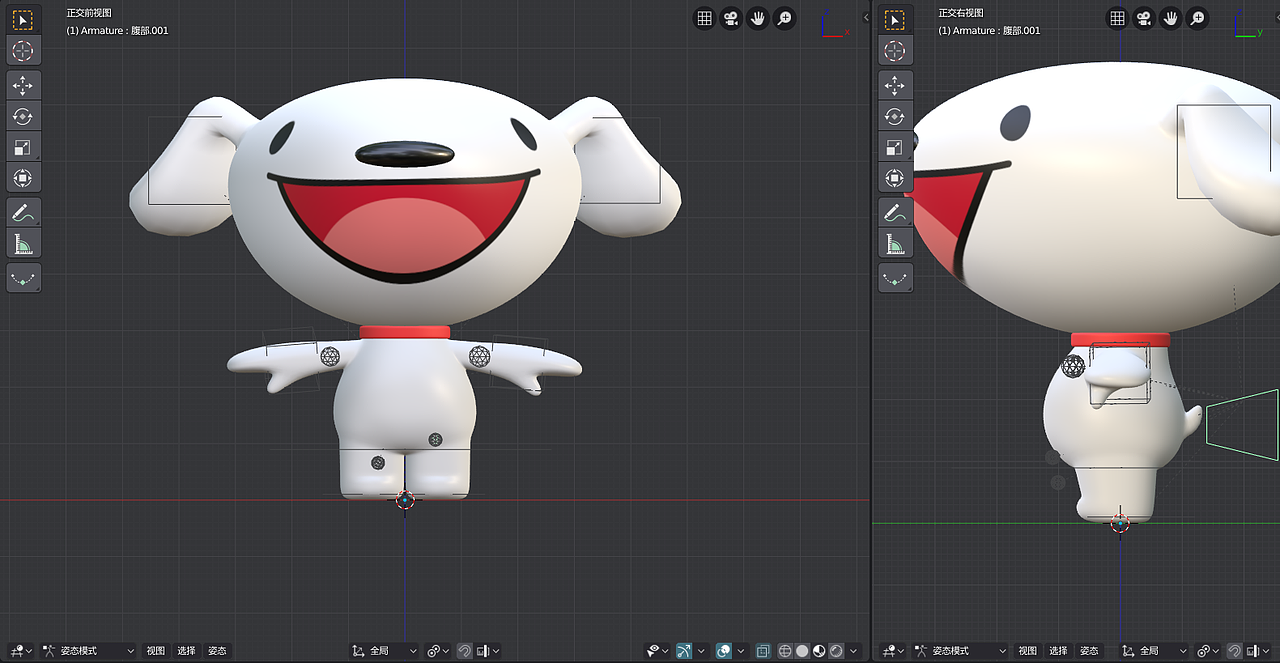Open snapping options dropdown in left viewport
Image resolution: width=1280 pixels, height=663 pixels.
488,651
